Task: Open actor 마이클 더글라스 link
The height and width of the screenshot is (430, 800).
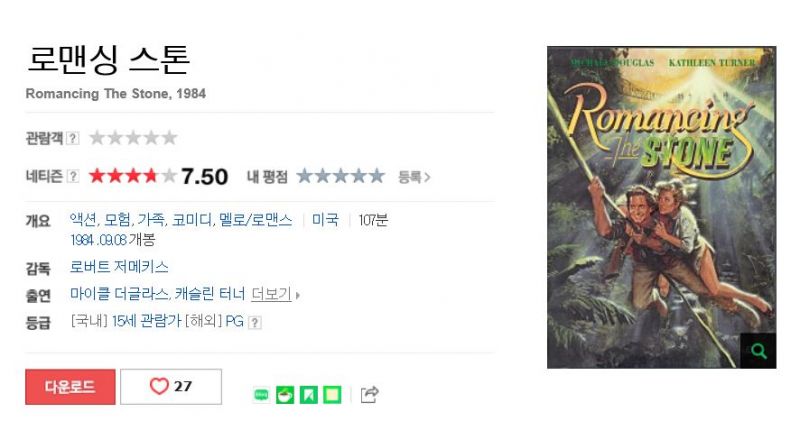Action: [x=119, y=294]
